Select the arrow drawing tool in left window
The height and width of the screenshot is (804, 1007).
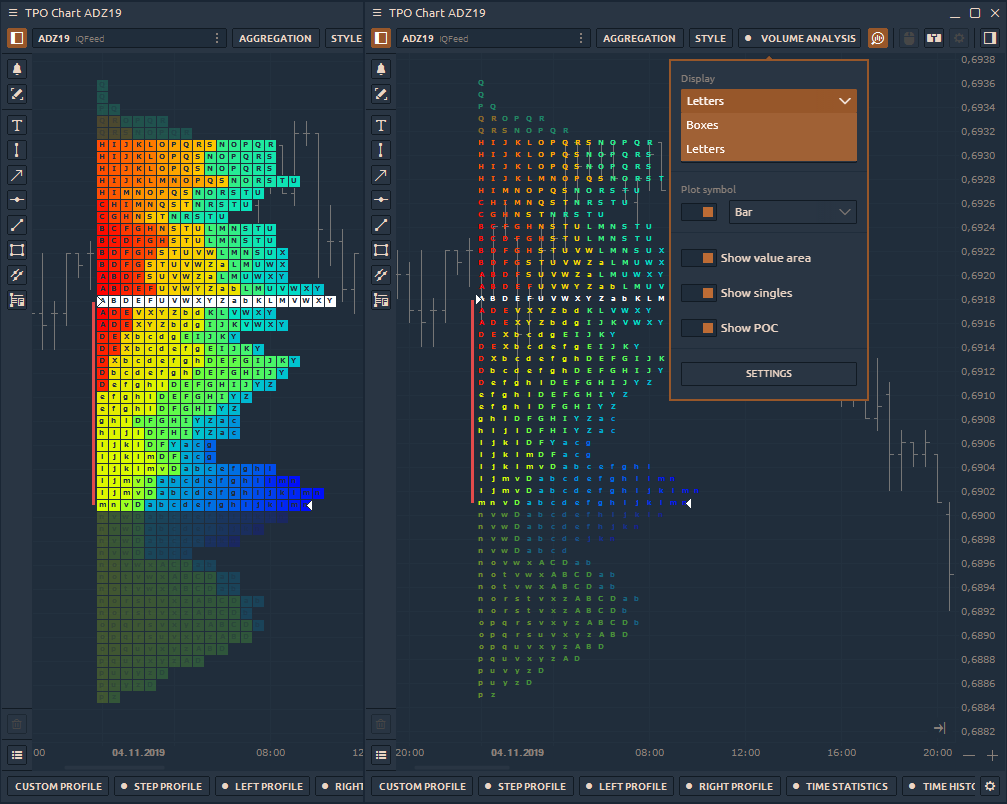point(17,175)
